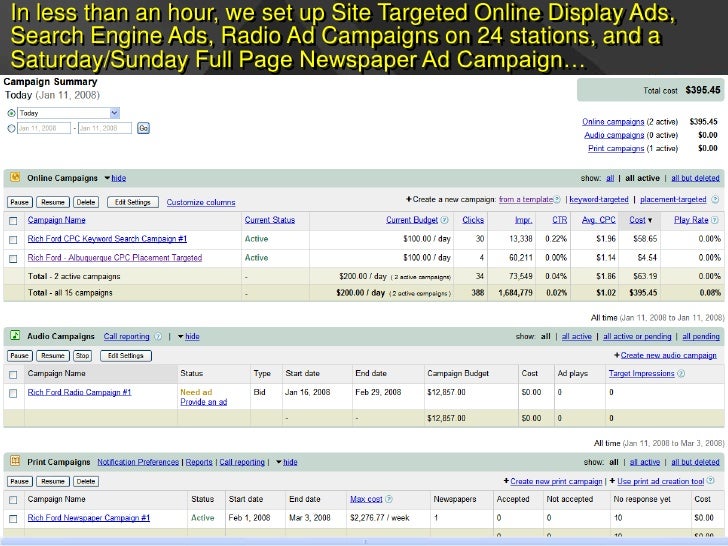Filter audio campaigns to all active or pending

637,336
